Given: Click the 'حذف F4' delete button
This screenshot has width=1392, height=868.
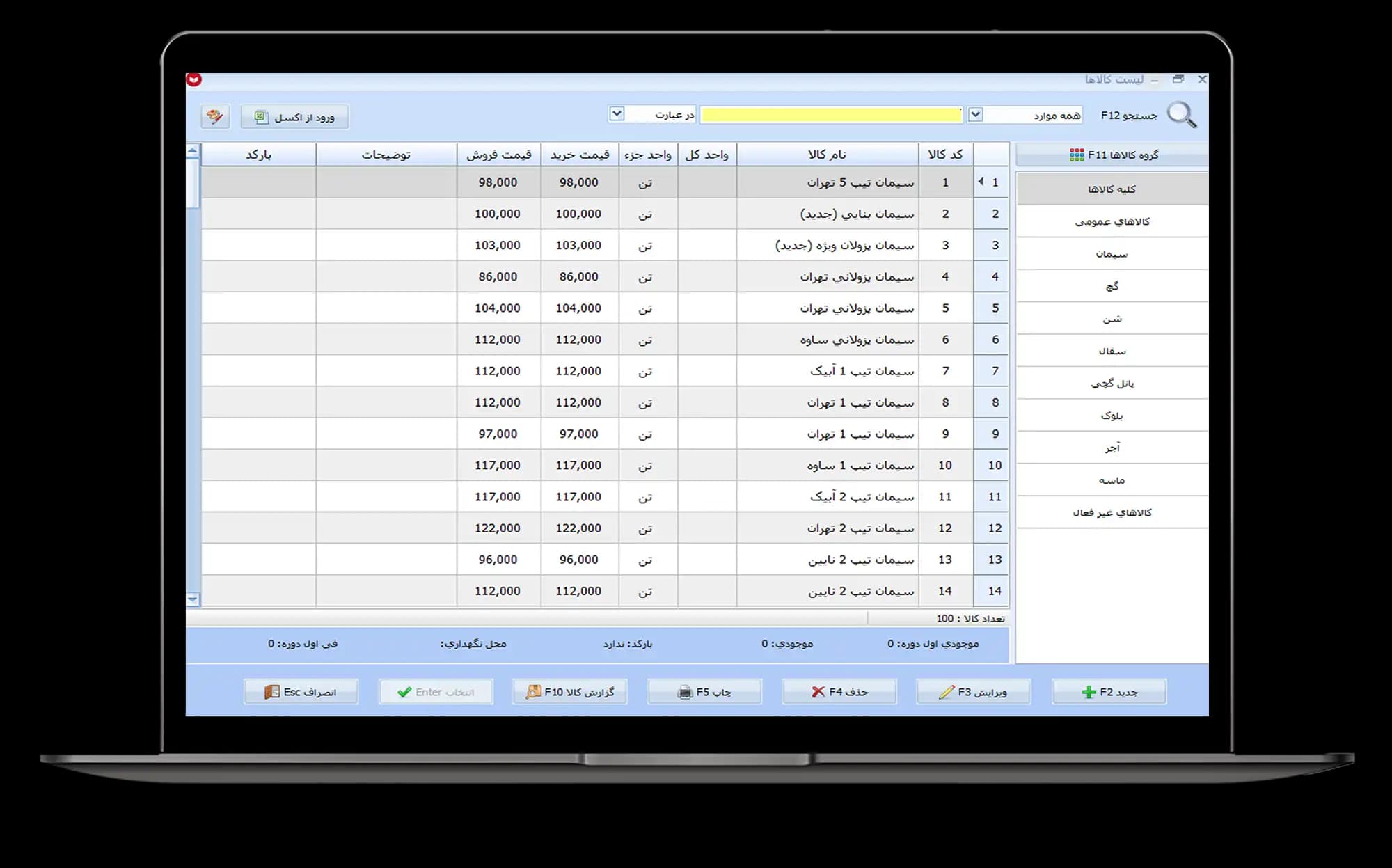Looking at the screenshot, I should (x=839, y=692).
